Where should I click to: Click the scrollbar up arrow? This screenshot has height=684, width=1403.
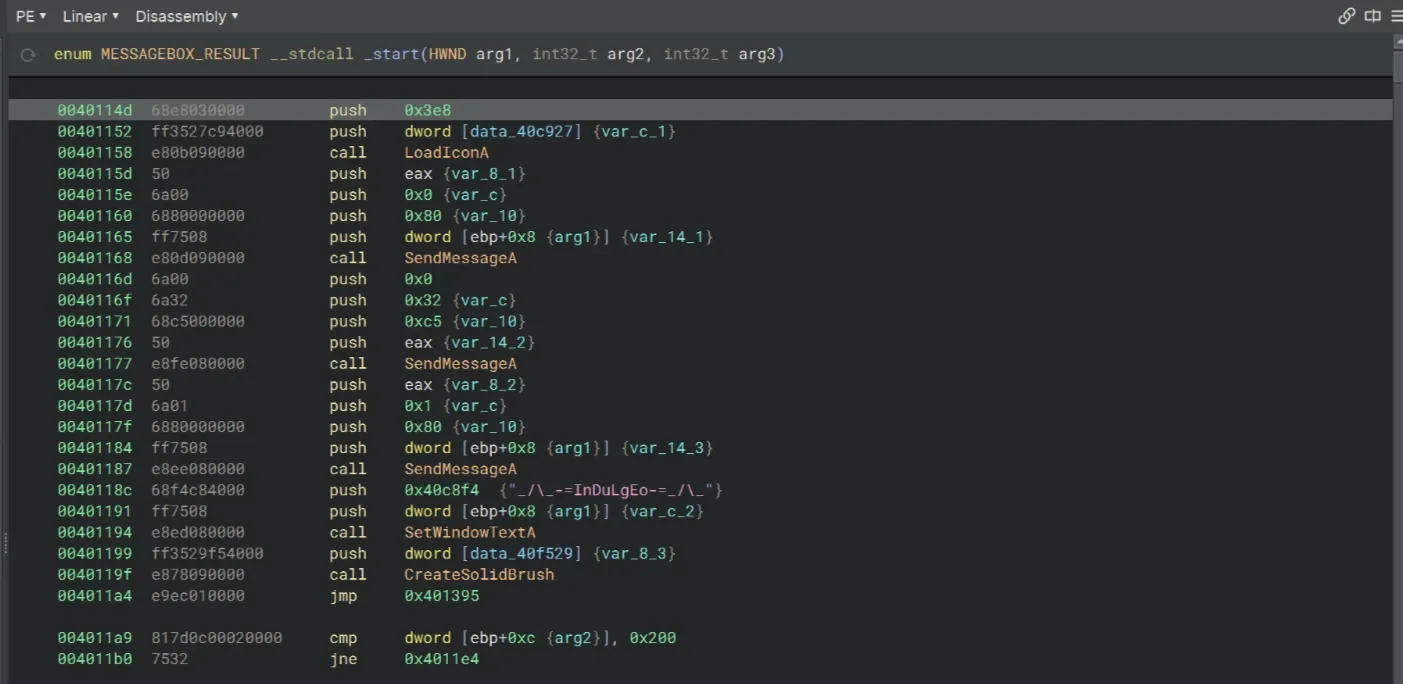click(x=1397, y=41)
